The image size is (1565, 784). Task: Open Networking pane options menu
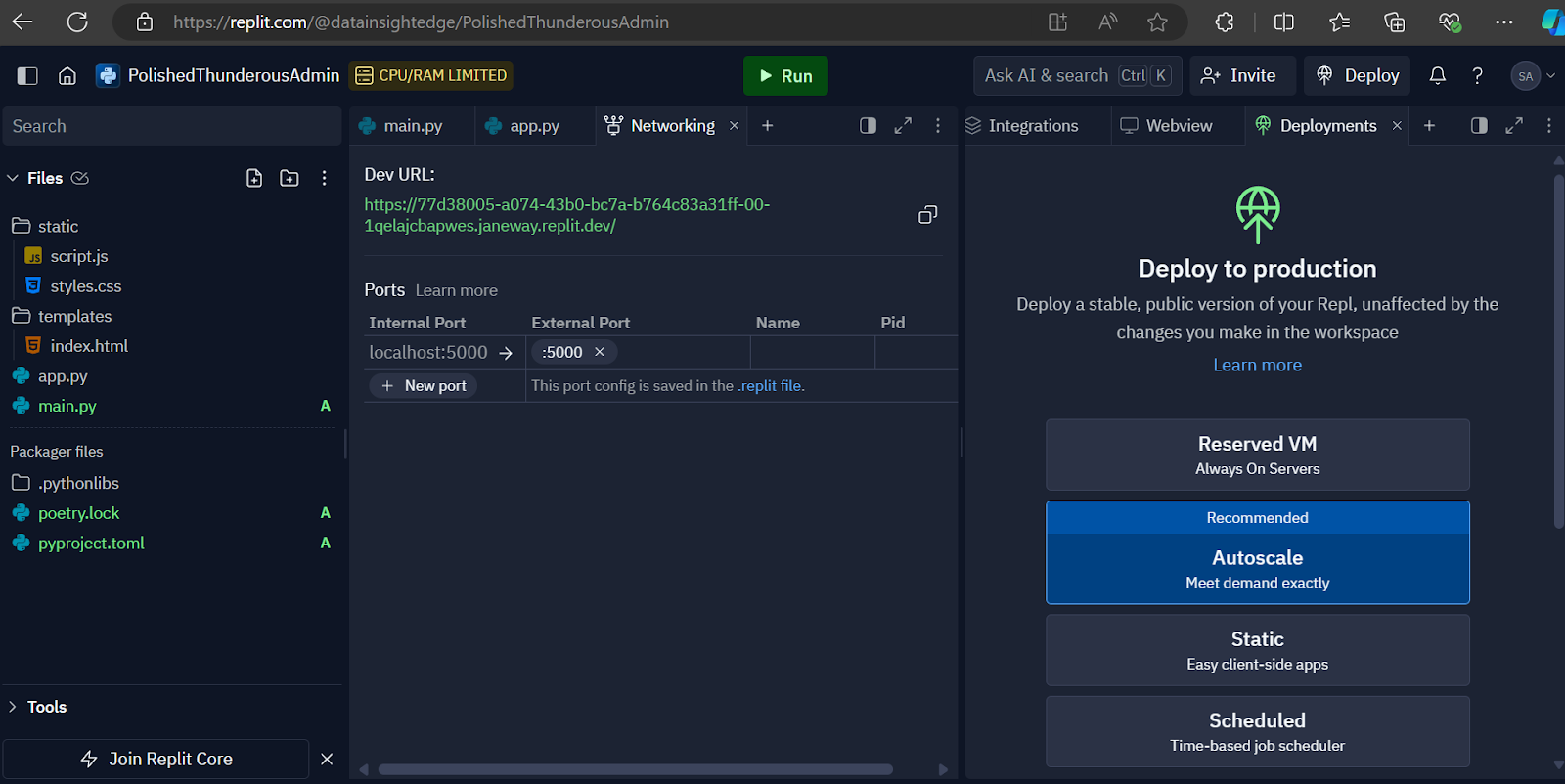click(x=938, y=126)
